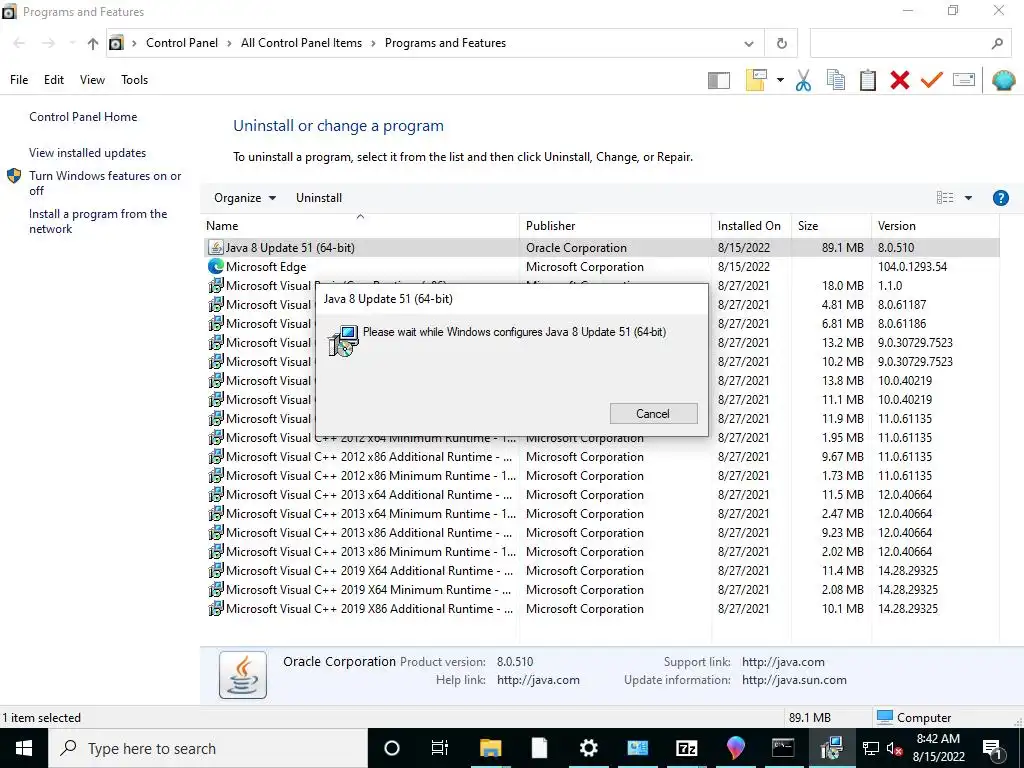Open Update information link http://java.sun.com
Image resolution: width=1024 pixels, height=768 pixels.
tap(794, 680)
